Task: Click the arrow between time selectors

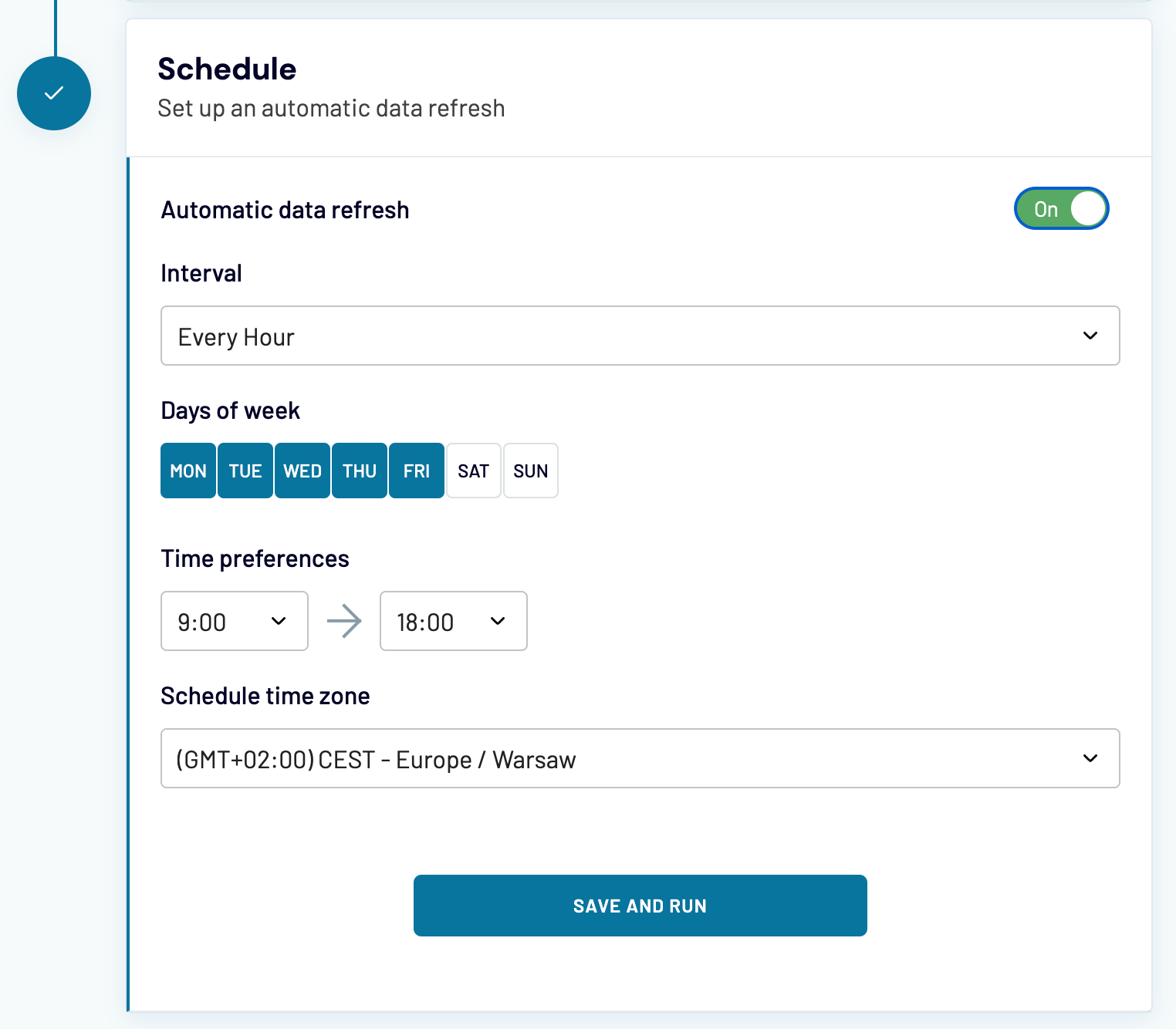Action: (x=344, y=621)
